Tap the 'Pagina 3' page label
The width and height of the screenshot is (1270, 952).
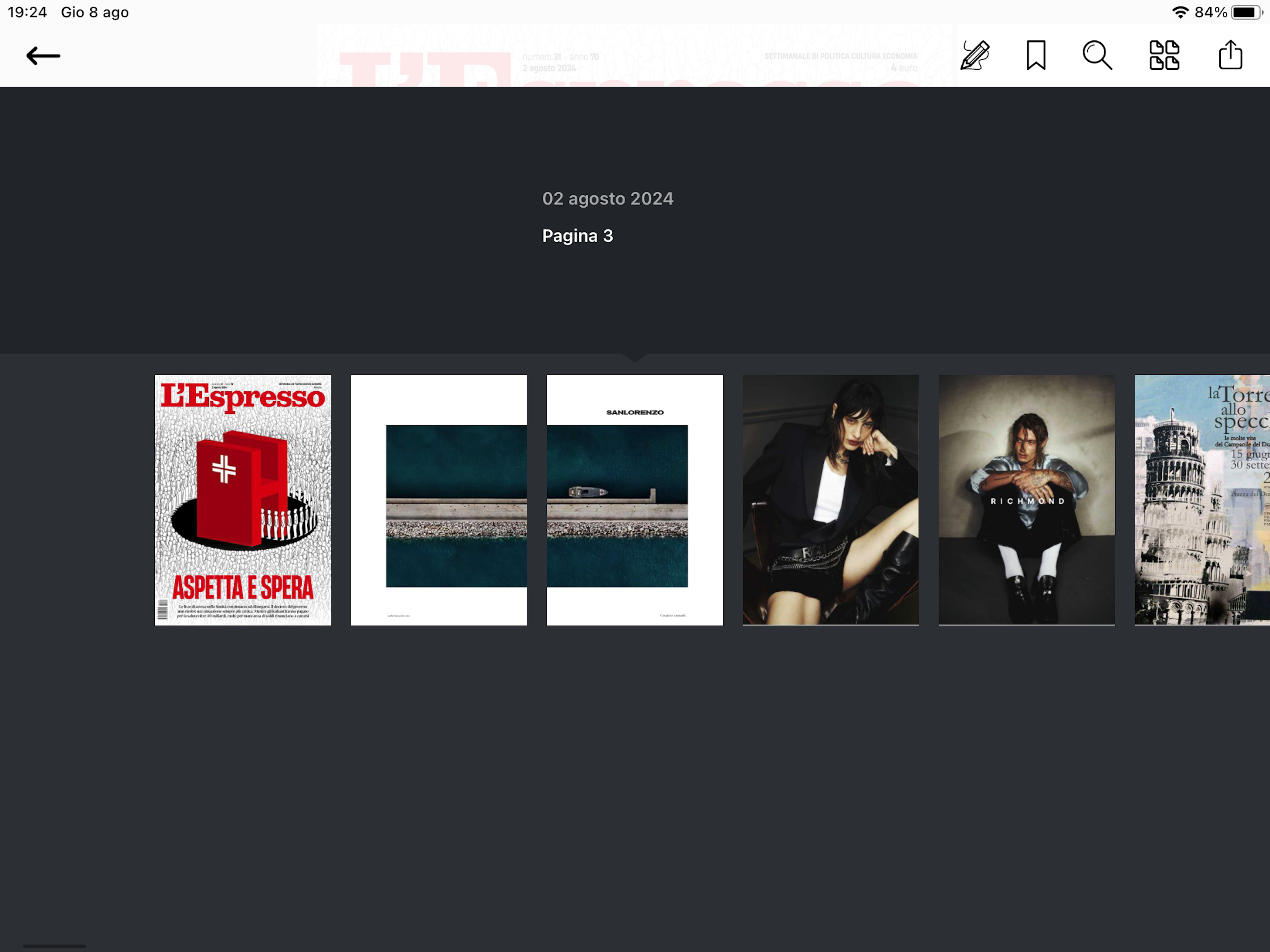click(577, 236)
